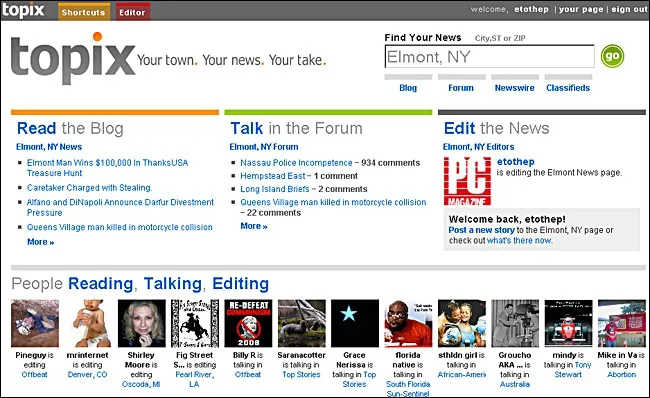Screen dimensions: 650x398
Task: Read Elmont Man Wins $100,000 story
Action: [x=107, y=167]
